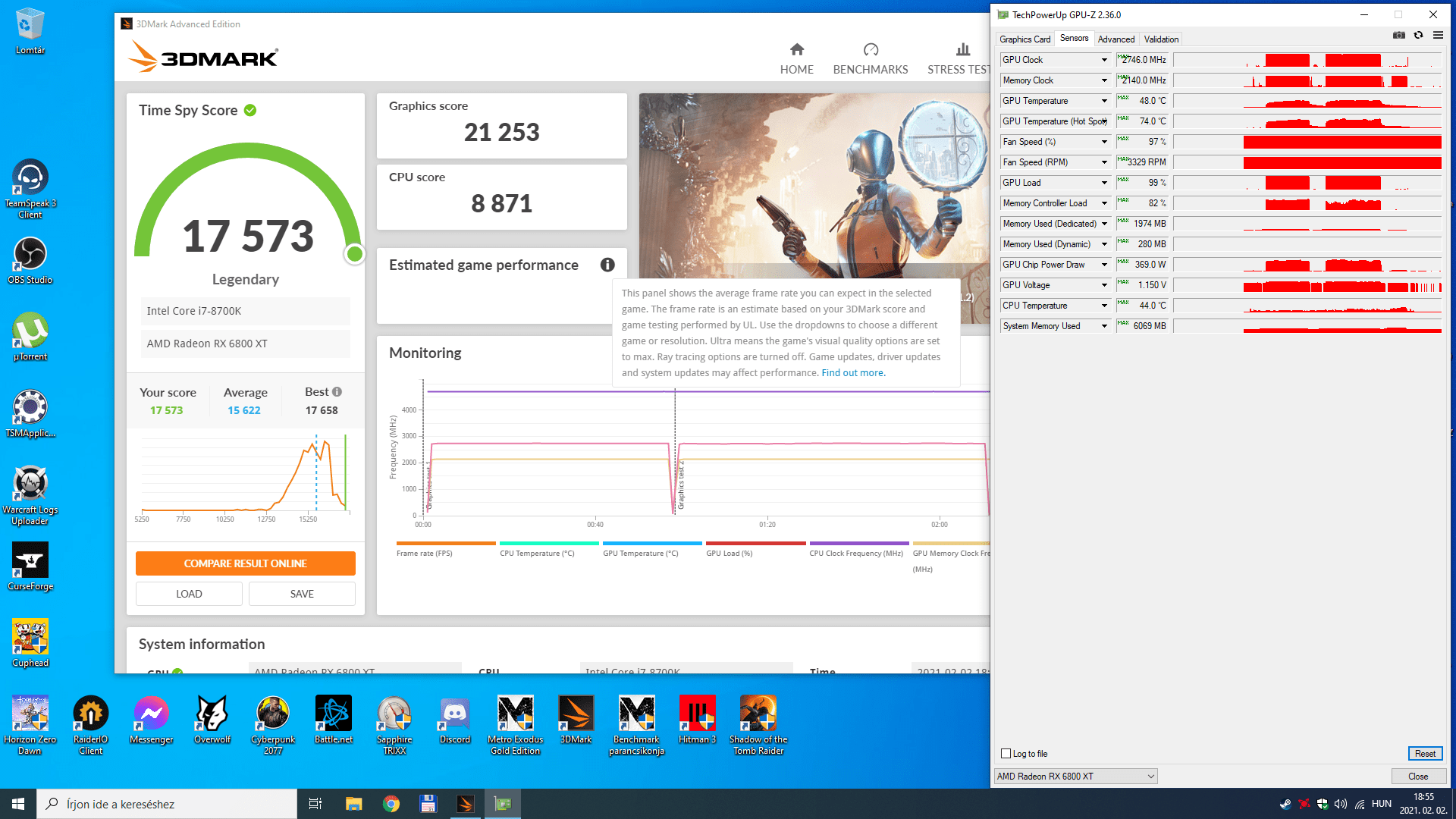Click File Explorer icon in the taskbar
This screenshot has height=819, width=1456.
353,804
